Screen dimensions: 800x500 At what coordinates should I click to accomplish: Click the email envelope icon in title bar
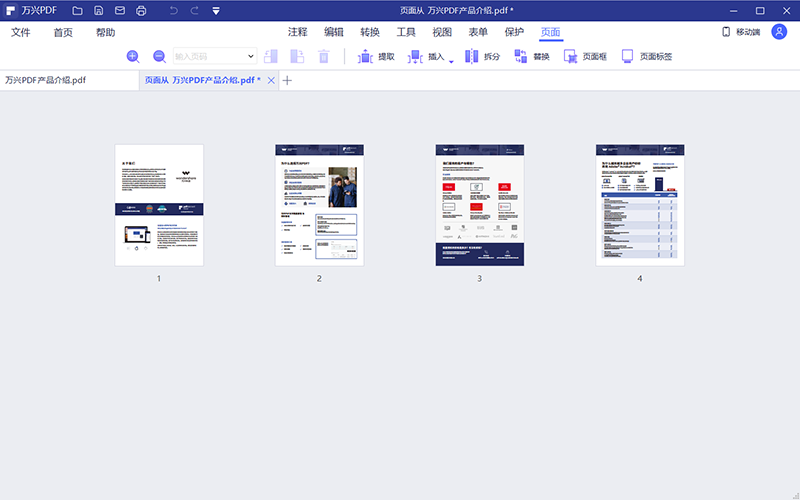pyautogui.click(x=120, y=11)
